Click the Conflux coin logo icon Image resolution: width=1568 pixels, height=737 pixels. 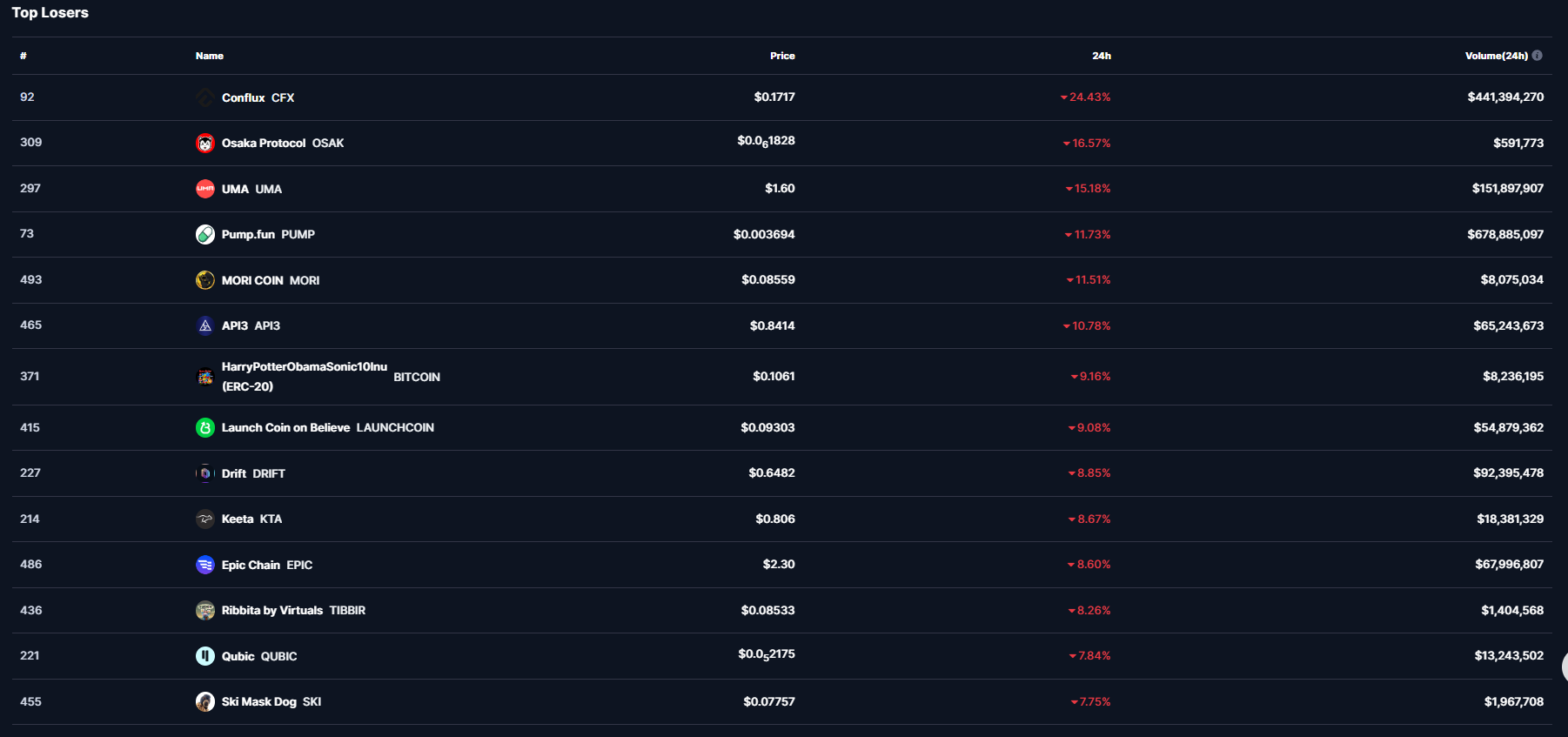click(205, 97)
